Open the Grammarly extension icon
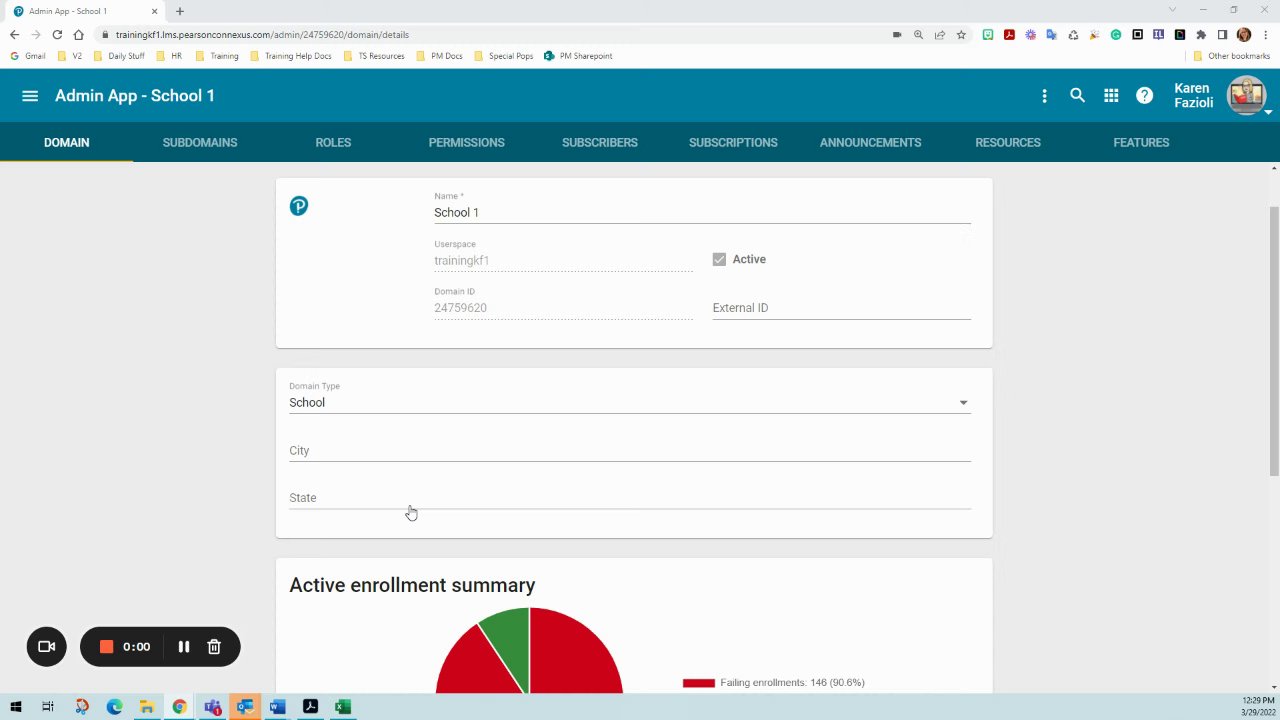1280x720 pixels. click(x=1116, y=34)
